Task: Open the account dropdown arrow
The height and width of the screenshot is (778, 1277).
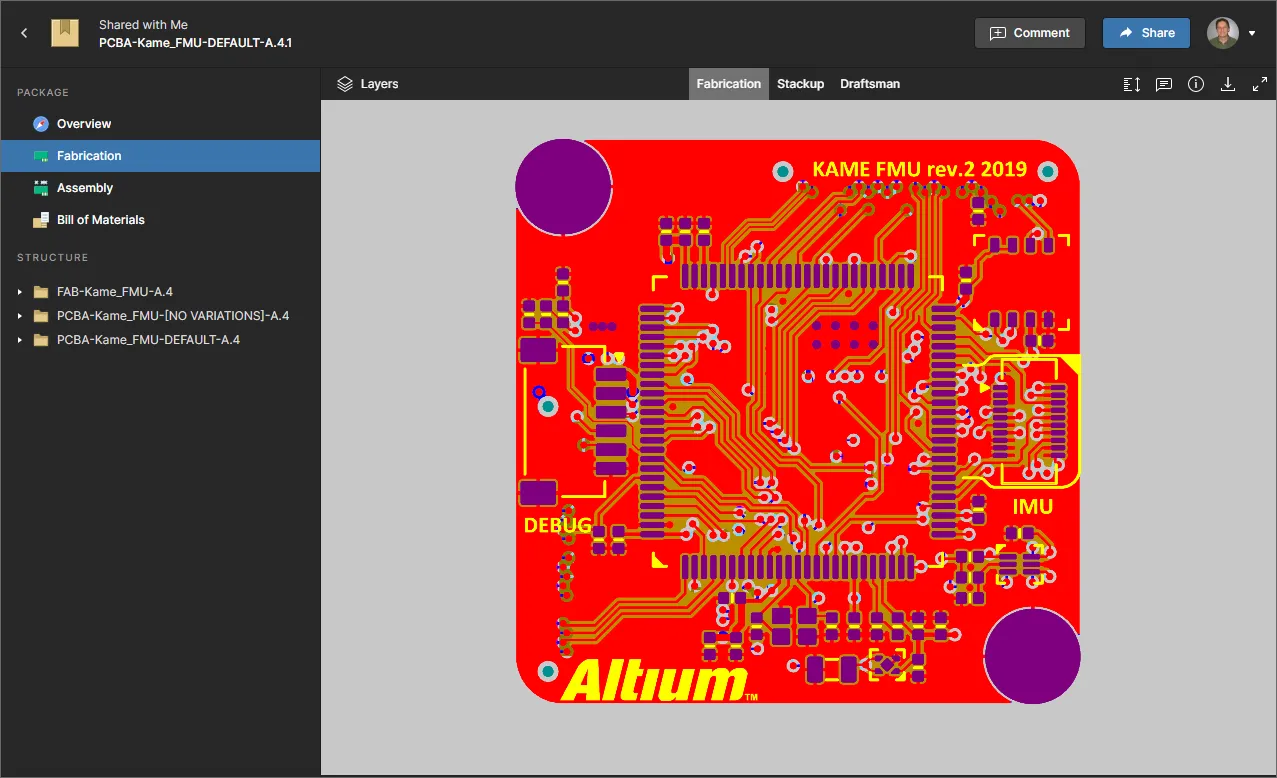Action: [x=1252, y=33]
